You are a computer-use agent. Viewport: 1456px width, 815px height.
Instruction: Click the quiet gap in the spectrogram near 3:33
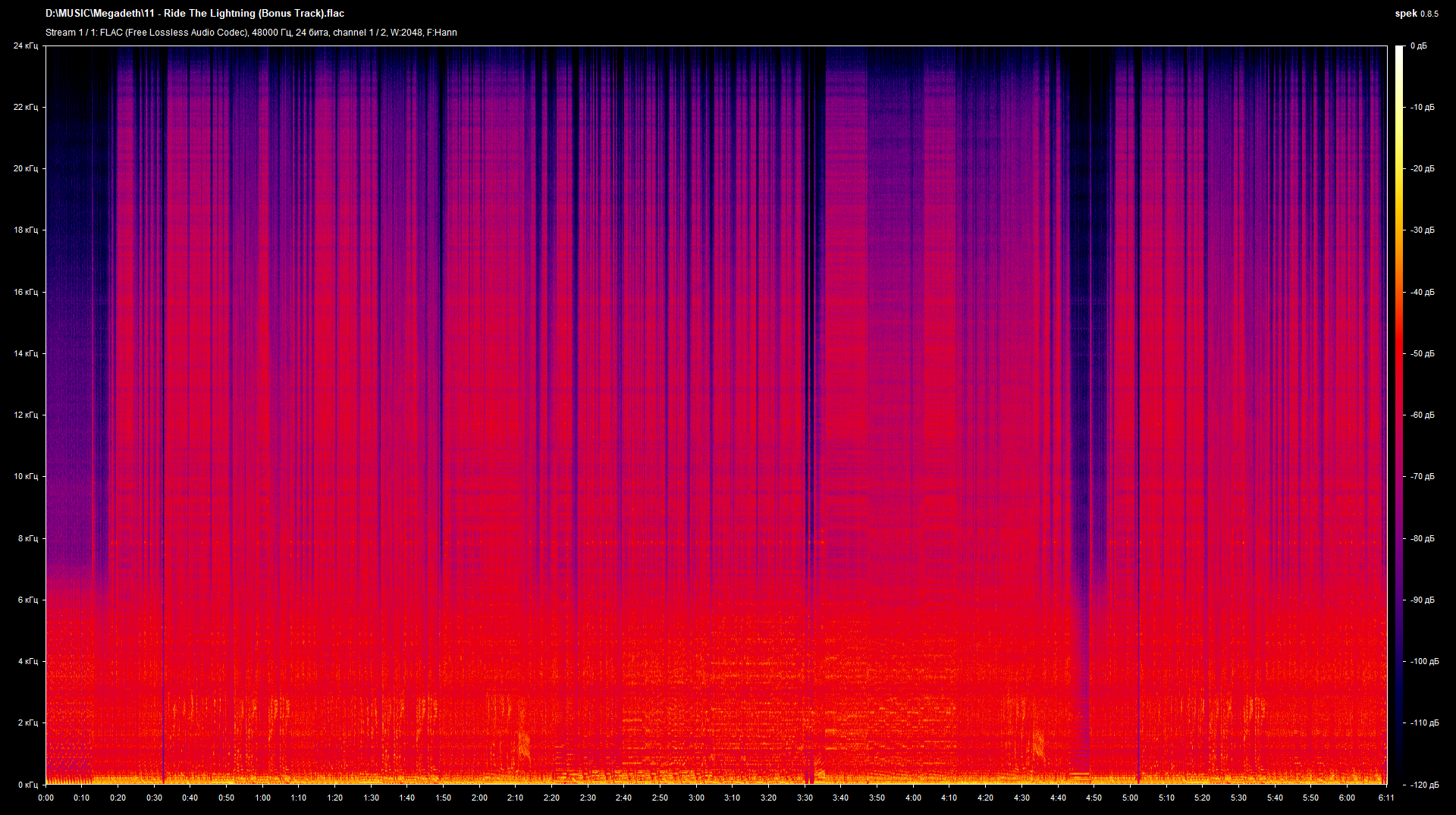point(811,379)
